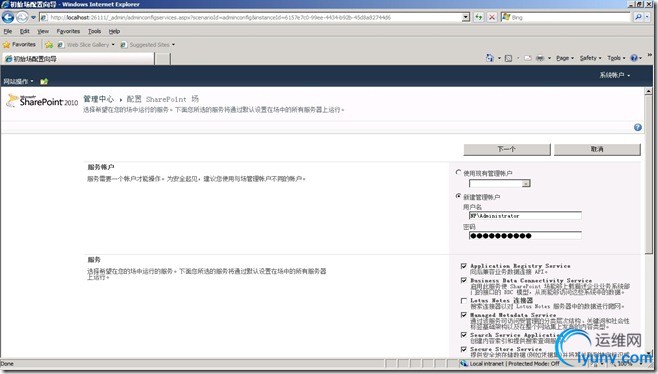Toggle Search Service Application checkbox

tap(464, 335)
